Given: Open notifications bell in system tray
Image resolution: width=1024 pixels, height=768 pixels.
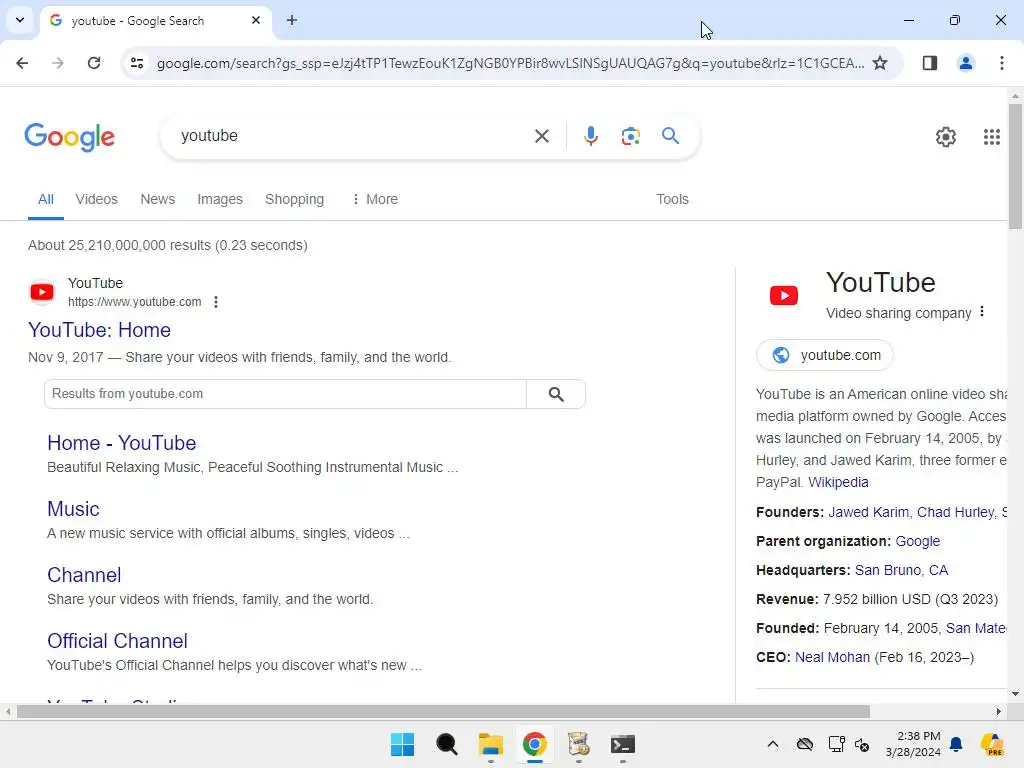Looking at the screenshot, I should tap(956, 744).
